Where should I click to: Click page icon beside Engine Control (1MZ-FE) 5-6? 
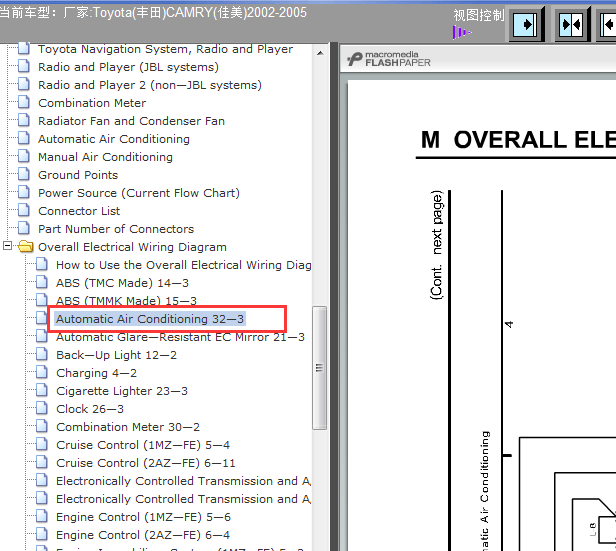(42, 516)
